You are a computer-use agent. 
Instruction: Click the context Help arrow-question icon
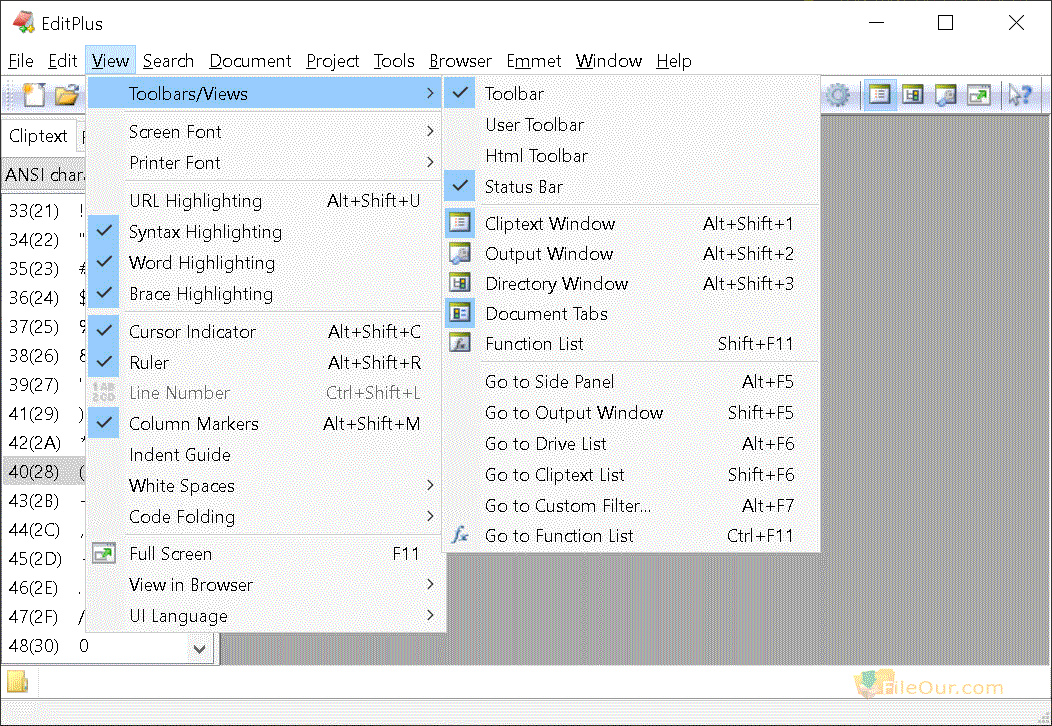click(1020, 95)
